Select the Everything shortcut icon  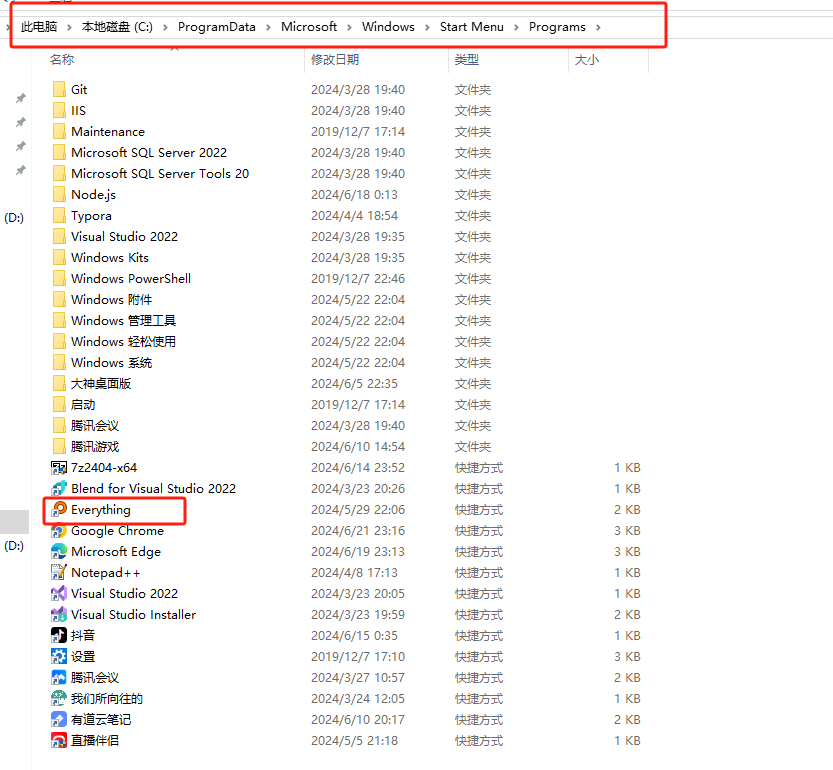tap(59, 510)
